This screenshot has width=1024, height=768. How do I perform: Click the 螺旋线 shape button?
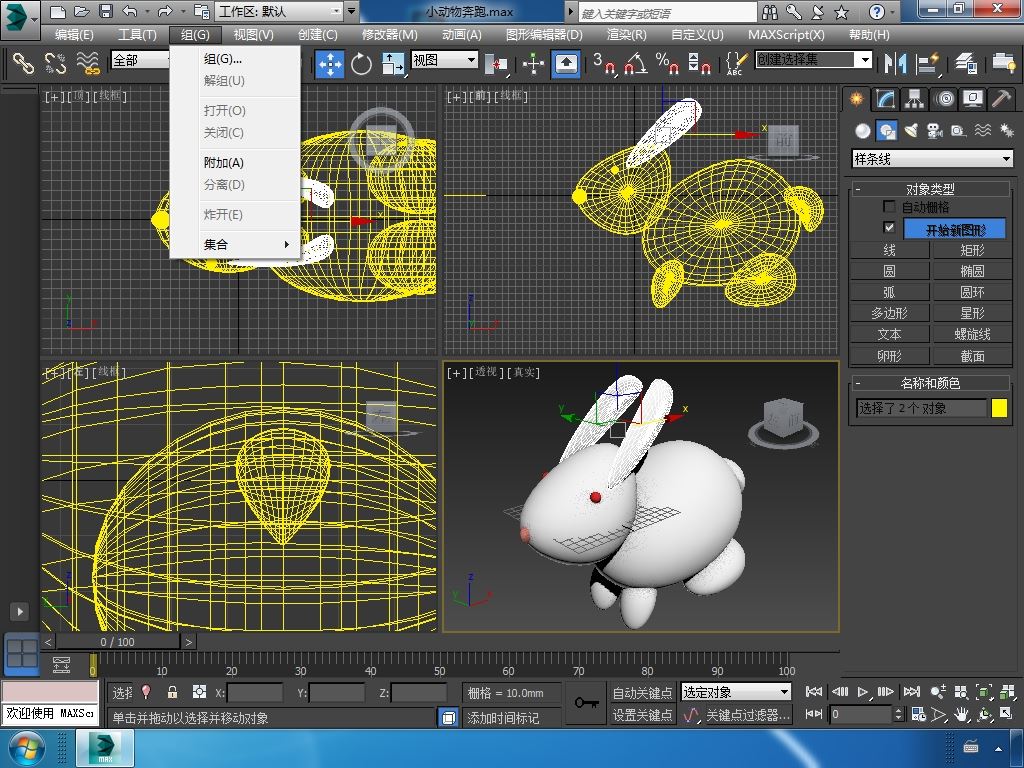972,334
